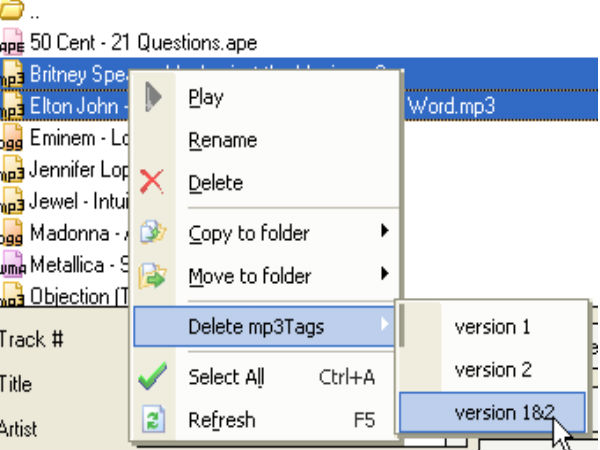600x450 pixels.
Task: Click the red X Delete icon
Action: click(x=152, y=183)
